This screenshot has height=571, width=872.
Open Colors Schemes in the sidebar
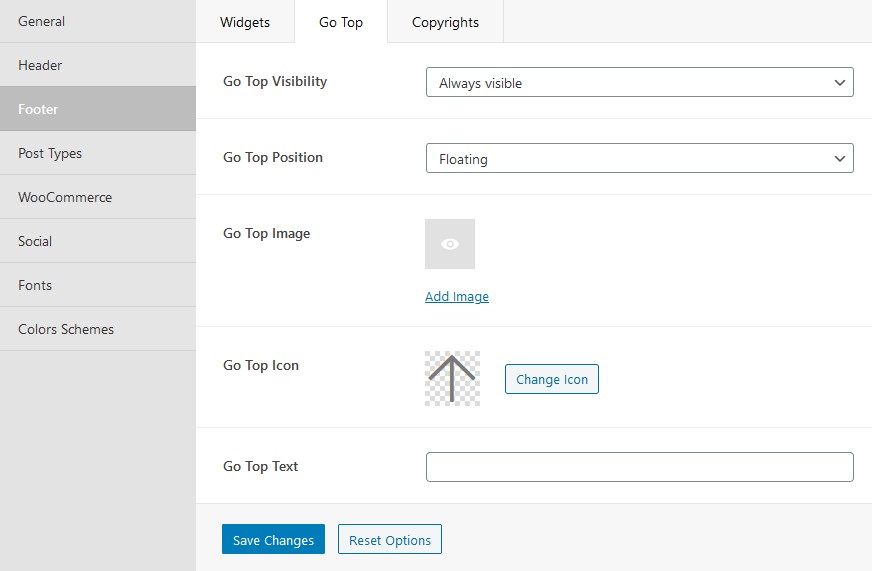98,329
